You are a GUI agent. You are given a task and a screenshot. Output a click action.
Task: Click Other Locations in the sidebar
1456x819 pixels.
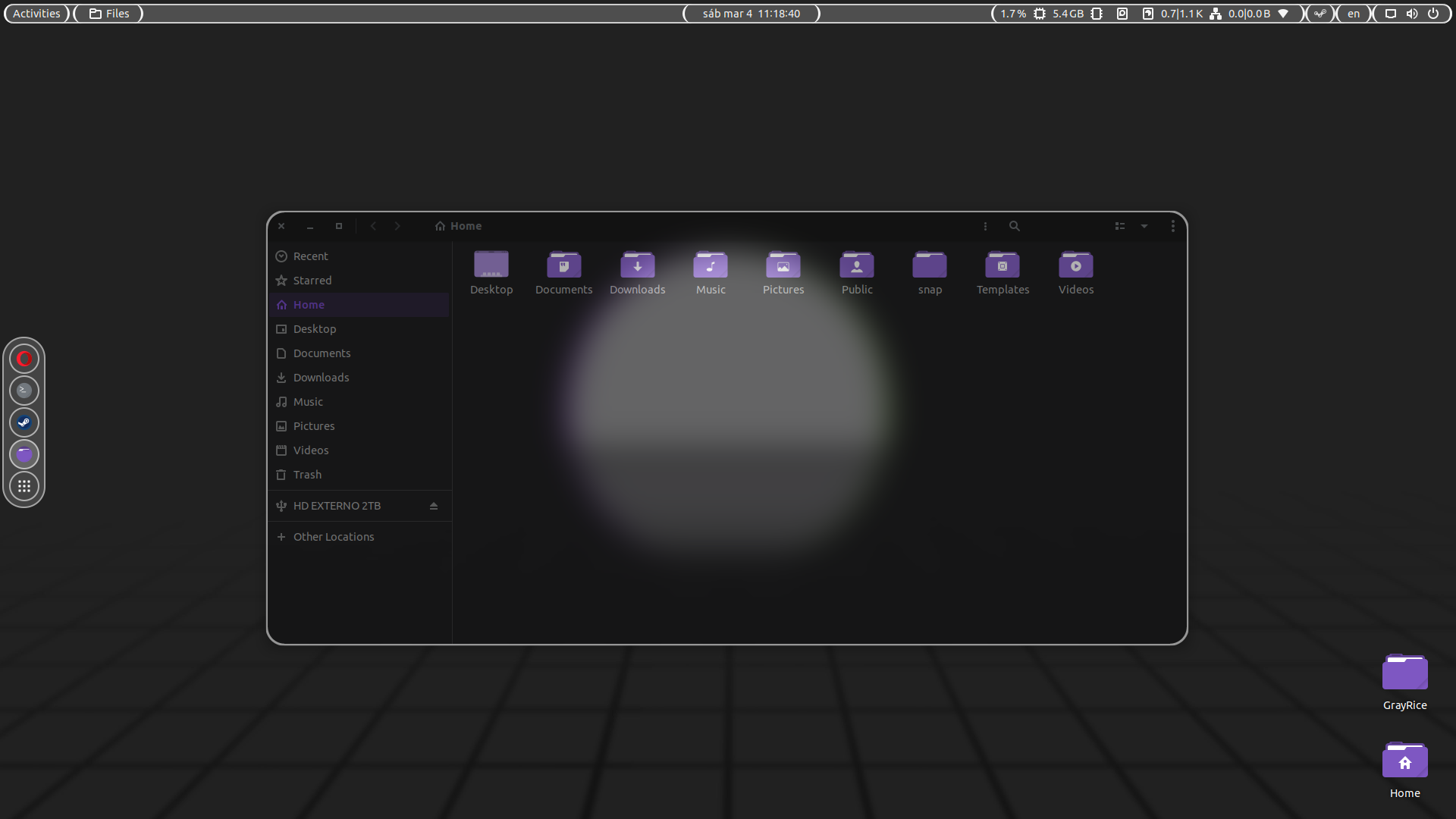333,537
